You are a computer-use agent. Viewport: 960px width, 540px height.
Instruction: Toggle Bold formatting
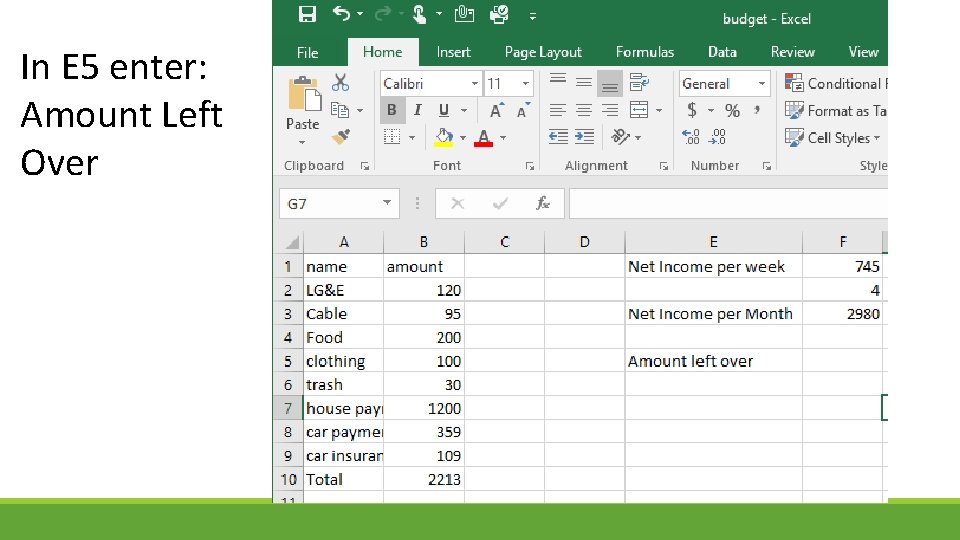pyautogui.click(x=392, y=110)
